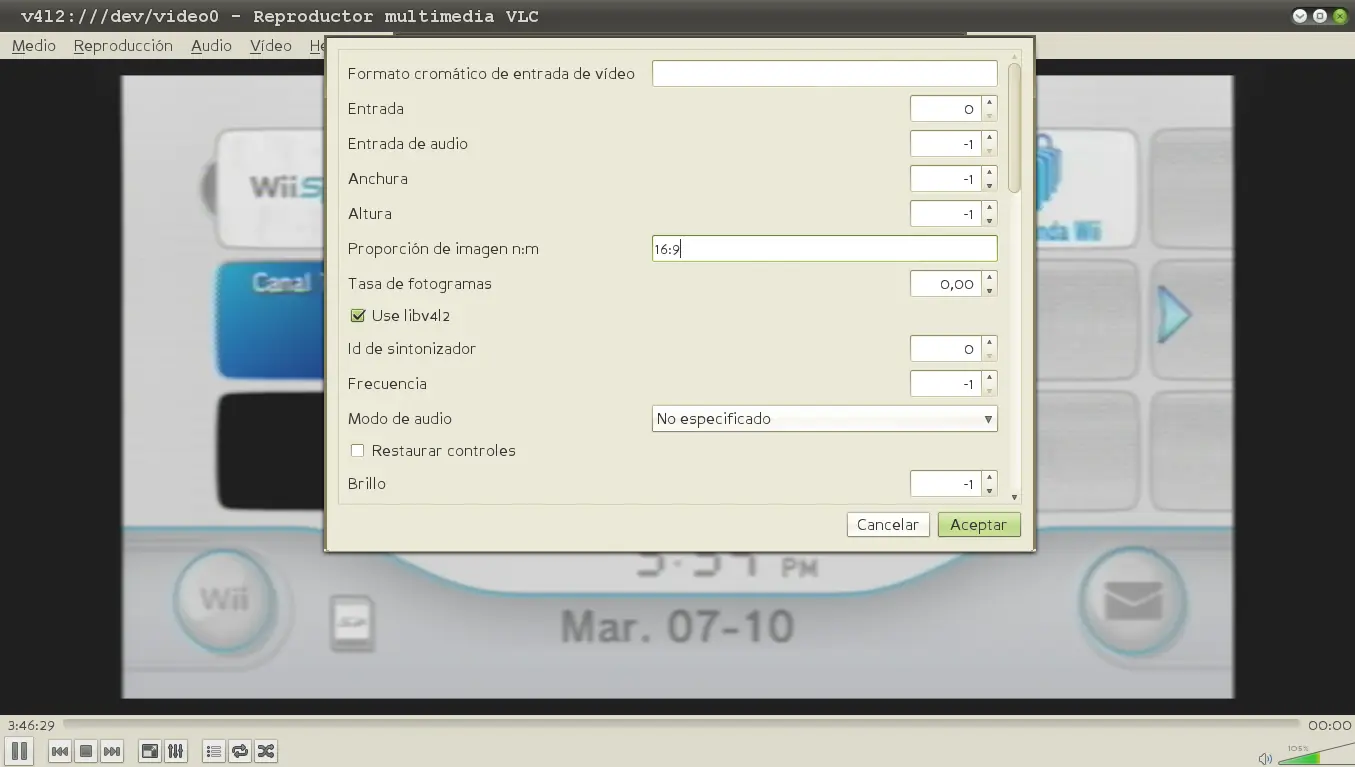Image resolution: width=1355 pixels, height=767 pixels.
Task: Increase the Brillo value
Action: click(x=989, y=477)
